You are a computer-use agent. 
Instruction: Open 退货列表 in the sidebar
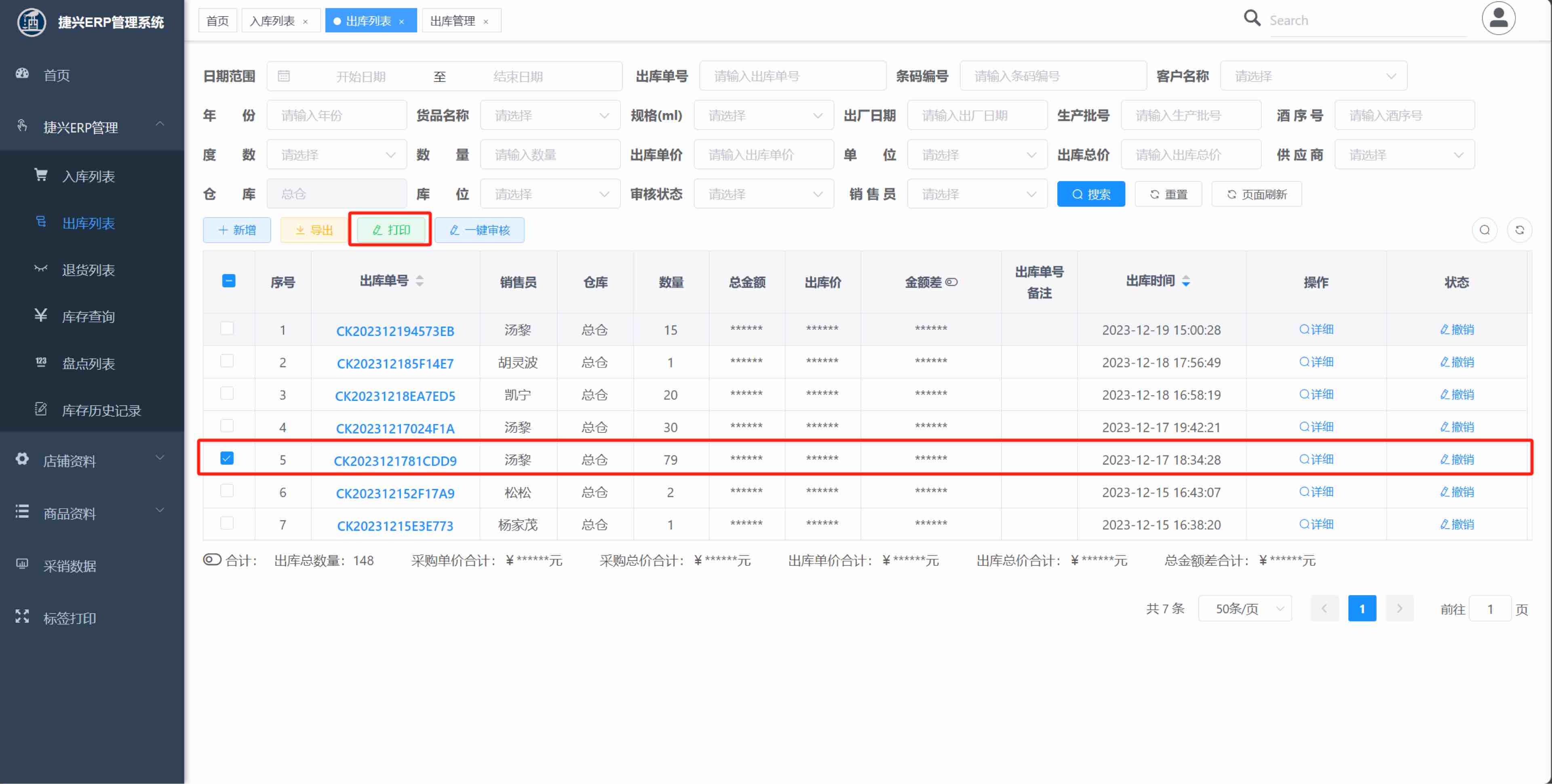[x=92, y=270]
